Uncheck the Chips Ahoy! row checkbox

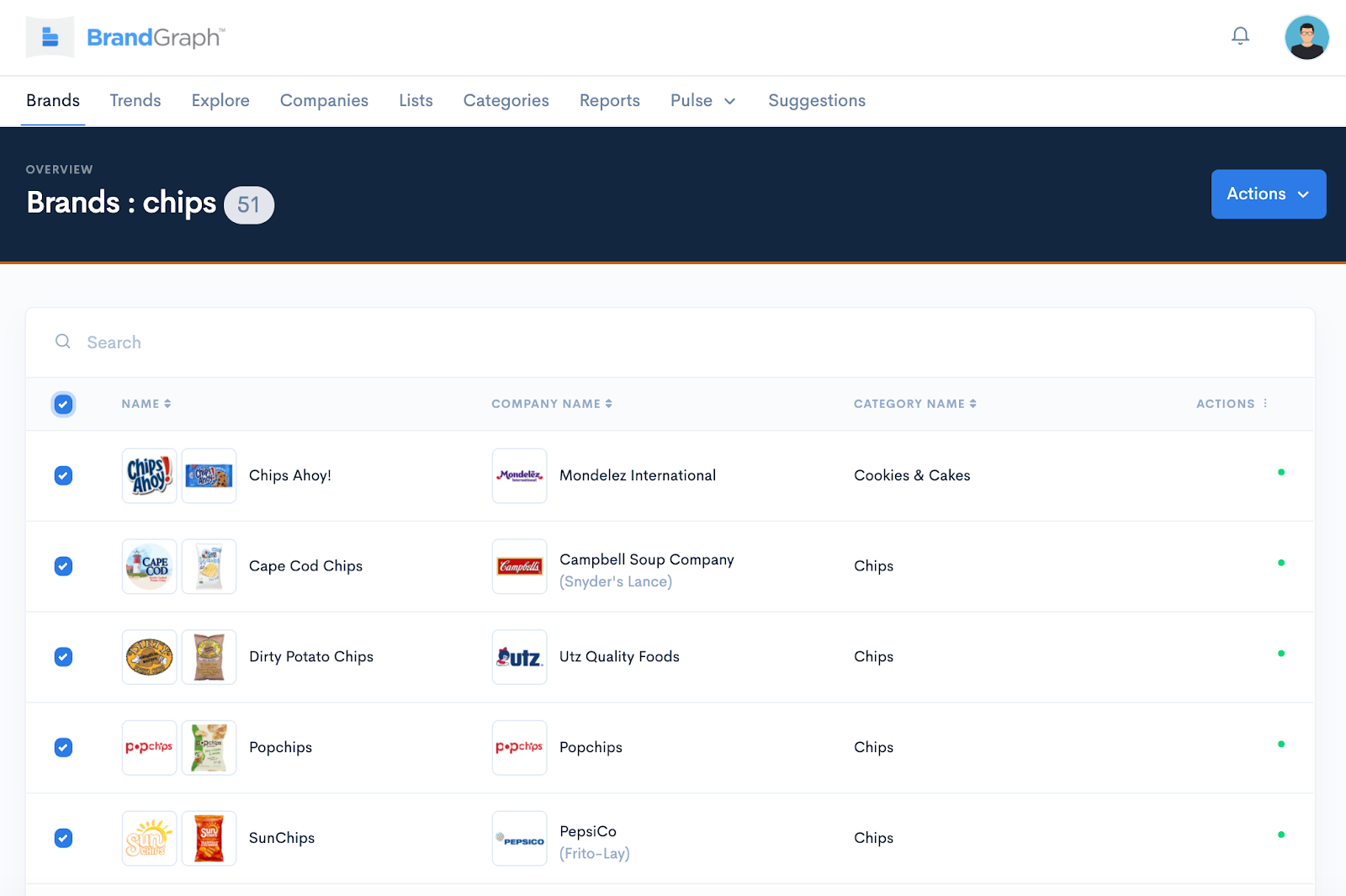click(x=63, y=476)
